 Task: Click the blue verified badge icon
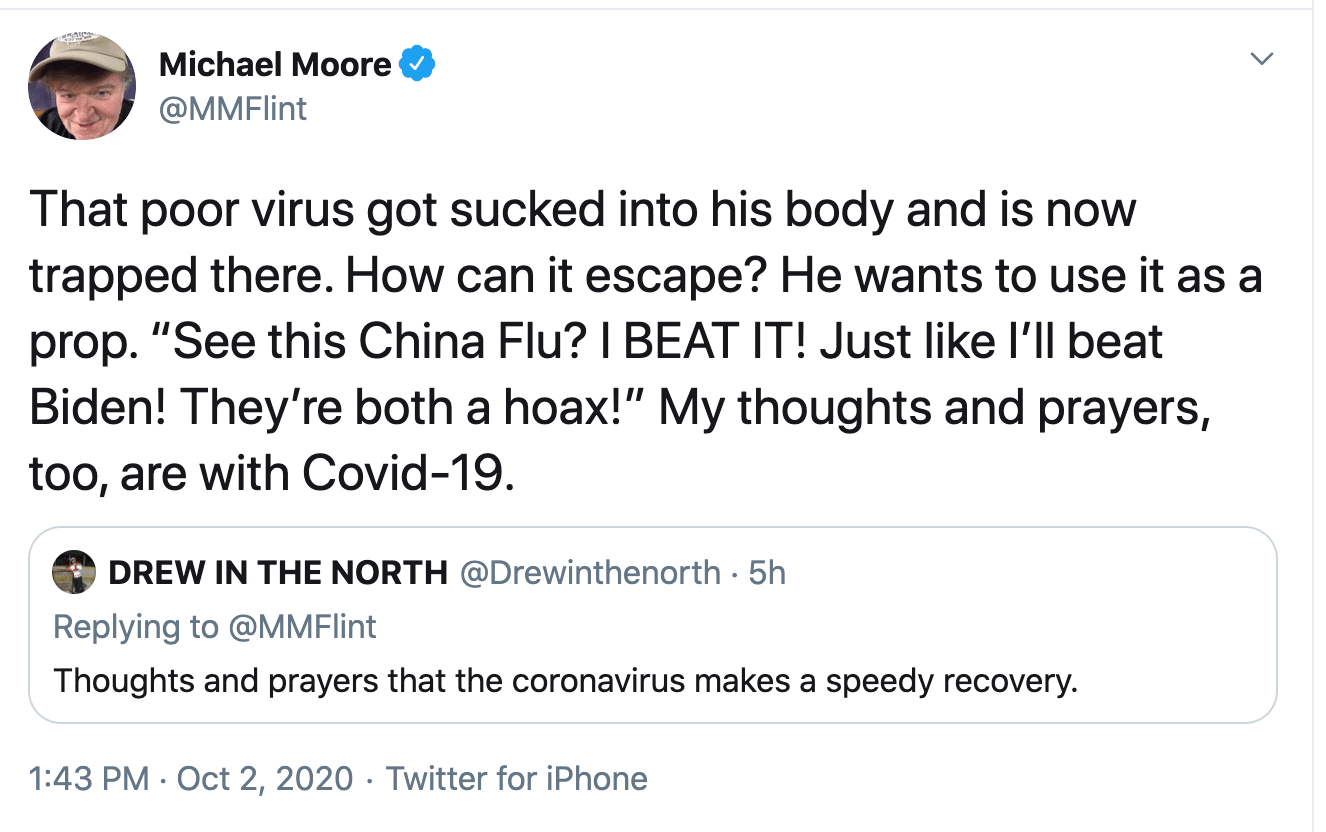pyautogui.click(x=416, y=65)
